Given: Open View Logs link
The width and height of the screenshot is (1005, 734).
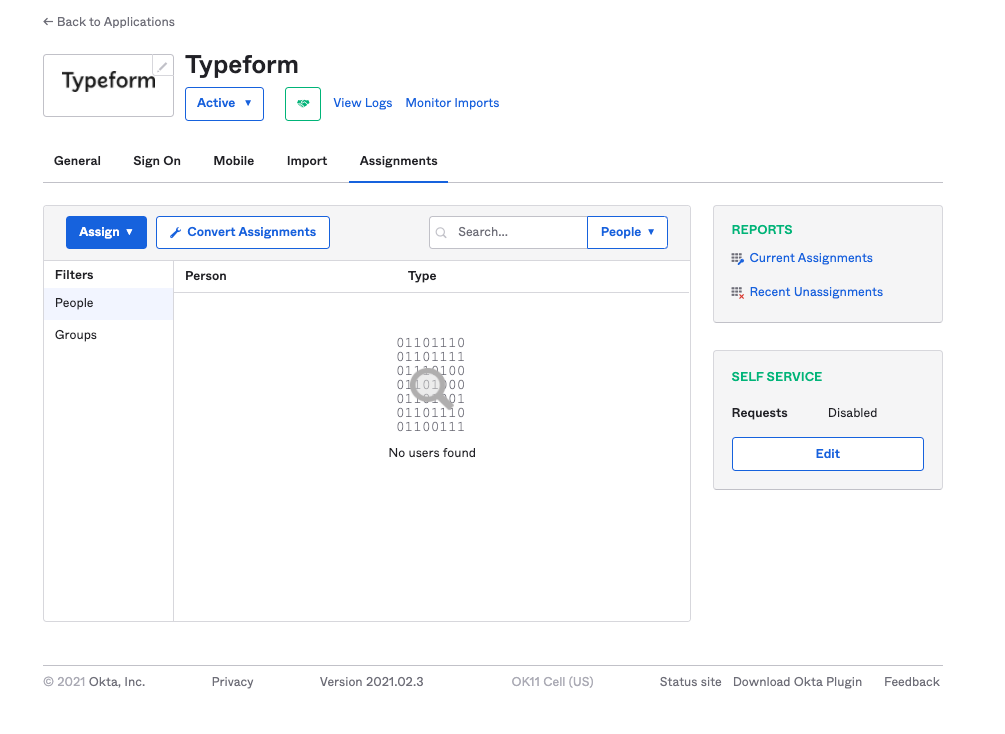Looking at the screenshot, I should [x=363, y=103].
